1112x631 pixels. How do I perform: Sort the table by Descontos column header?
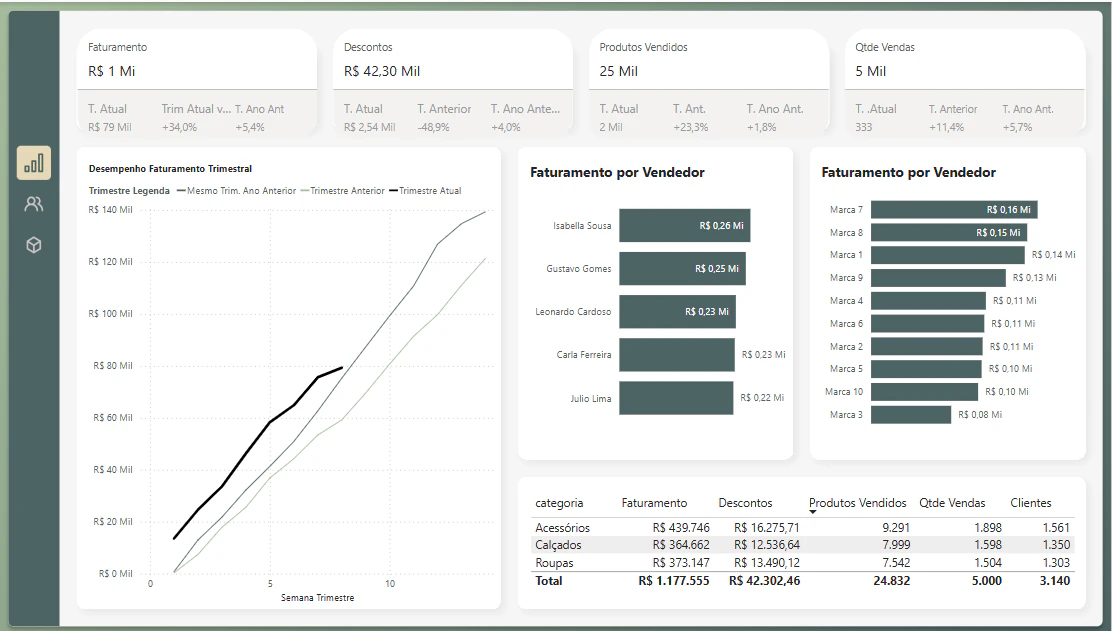(745, 503)
